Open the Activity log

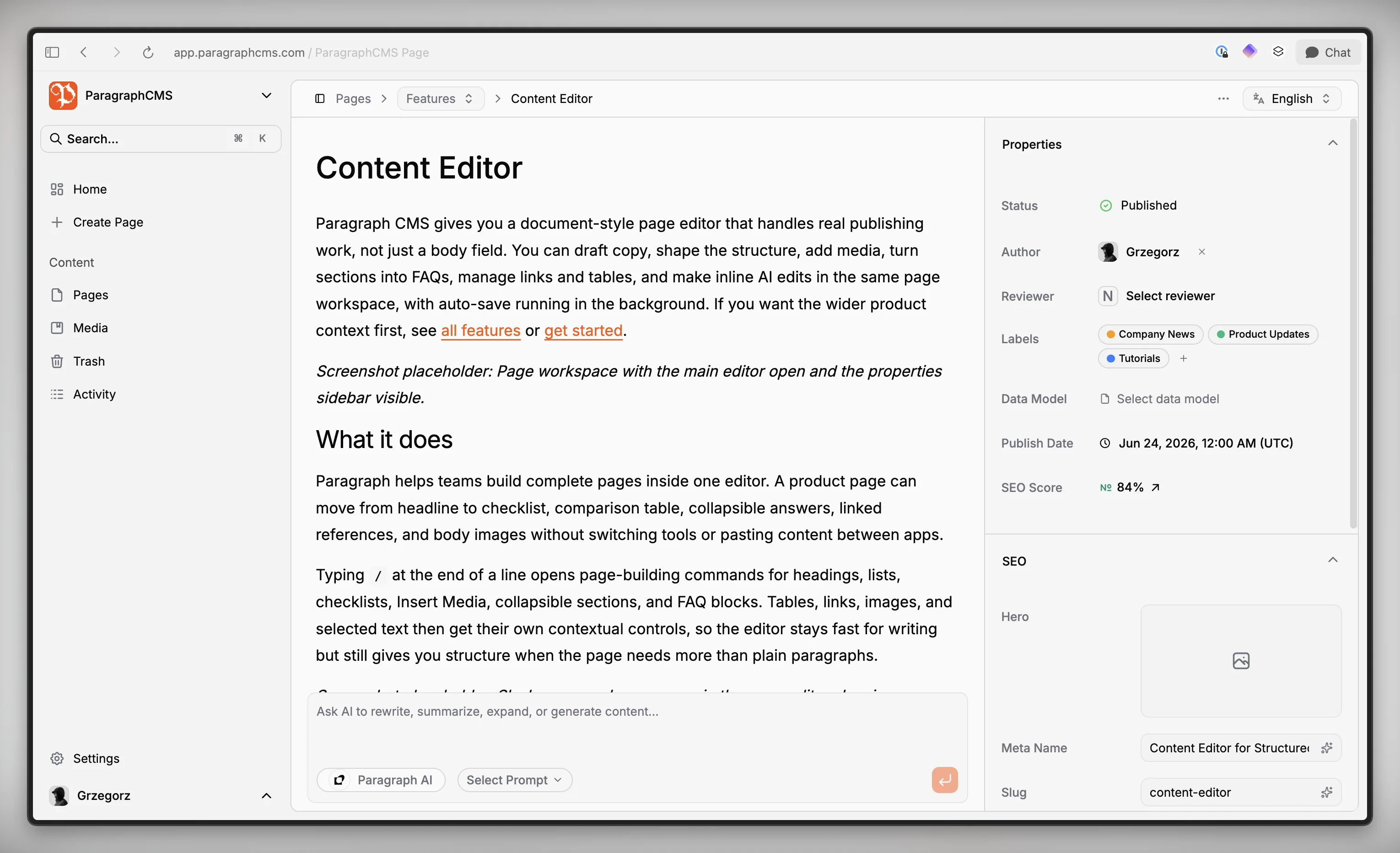(x=94, y=394)
